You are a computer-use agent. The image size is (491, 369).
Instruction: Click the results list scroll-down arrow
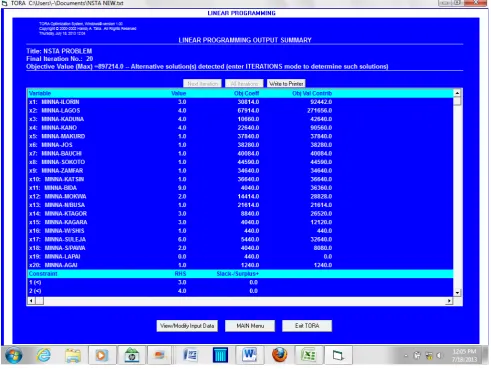tap(457, 293)
